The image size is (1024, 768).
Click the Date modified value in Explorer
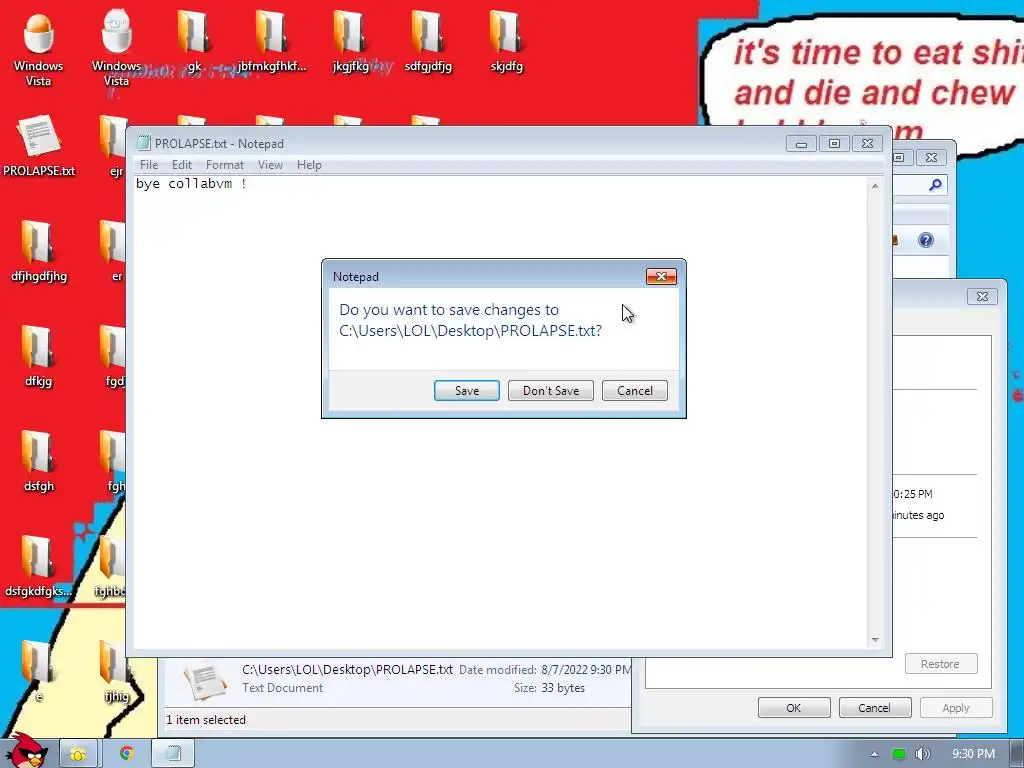tap(586, 669)
